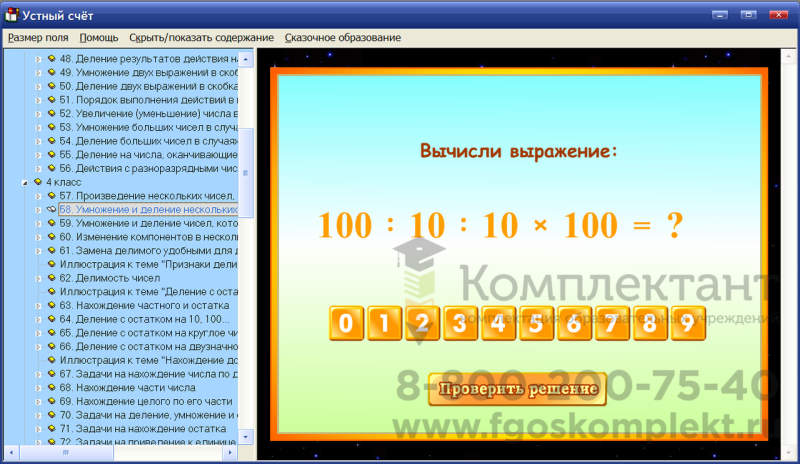This screenshot has width=800, height=464.
Task: Click digit tile 9
Action: tap(688, 323)
